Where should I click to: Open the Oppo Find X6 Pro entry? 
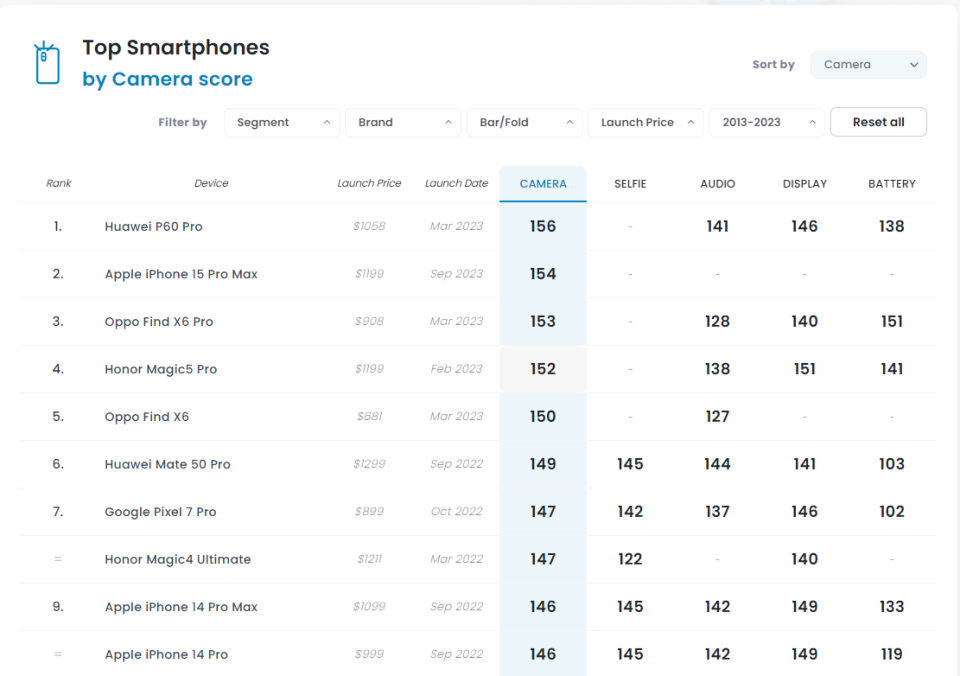[159, 321]
